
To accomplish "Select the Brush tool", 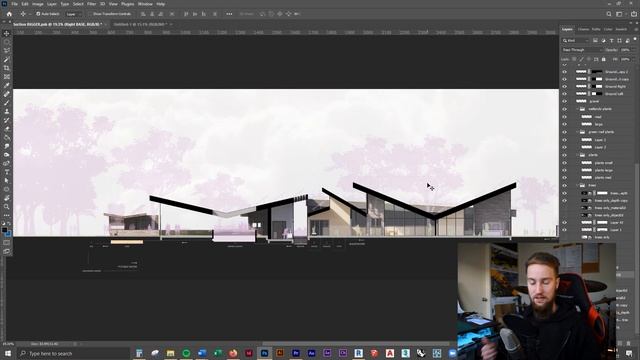I will (x=7, y=103).
